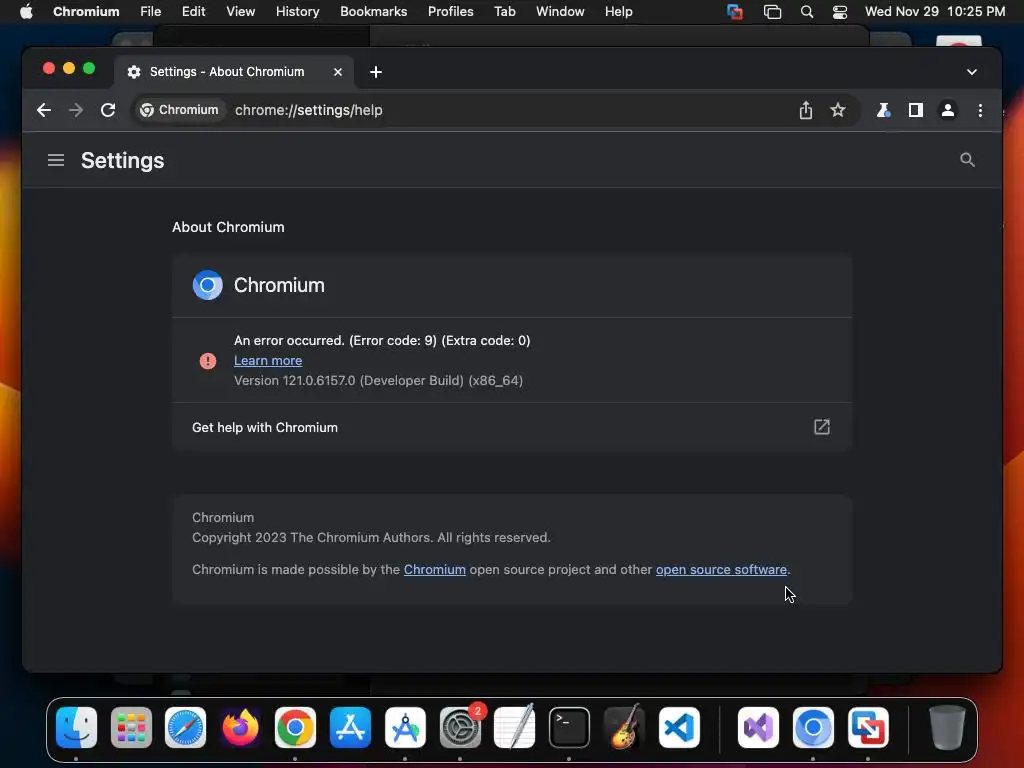Click the external link icon for help
This screenshot has width=1024, height=768.
click(822, 427)
